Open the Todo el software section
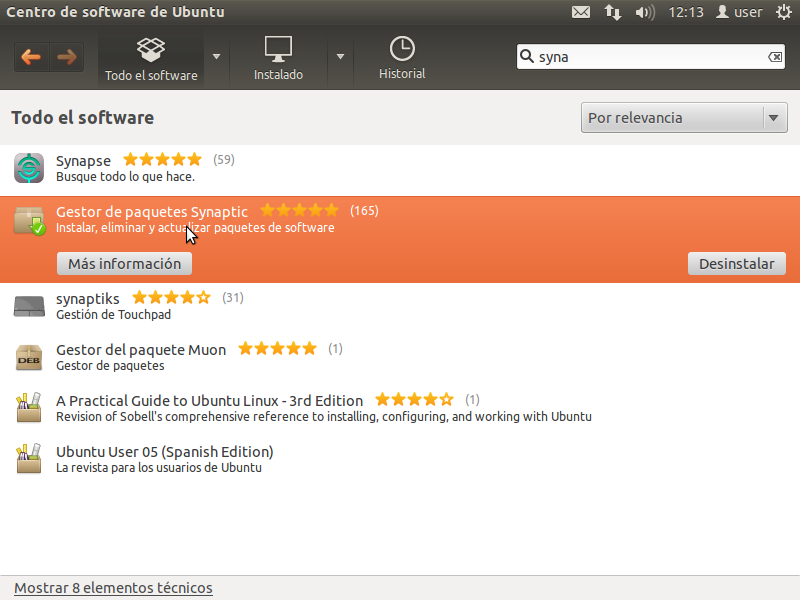 151,59
